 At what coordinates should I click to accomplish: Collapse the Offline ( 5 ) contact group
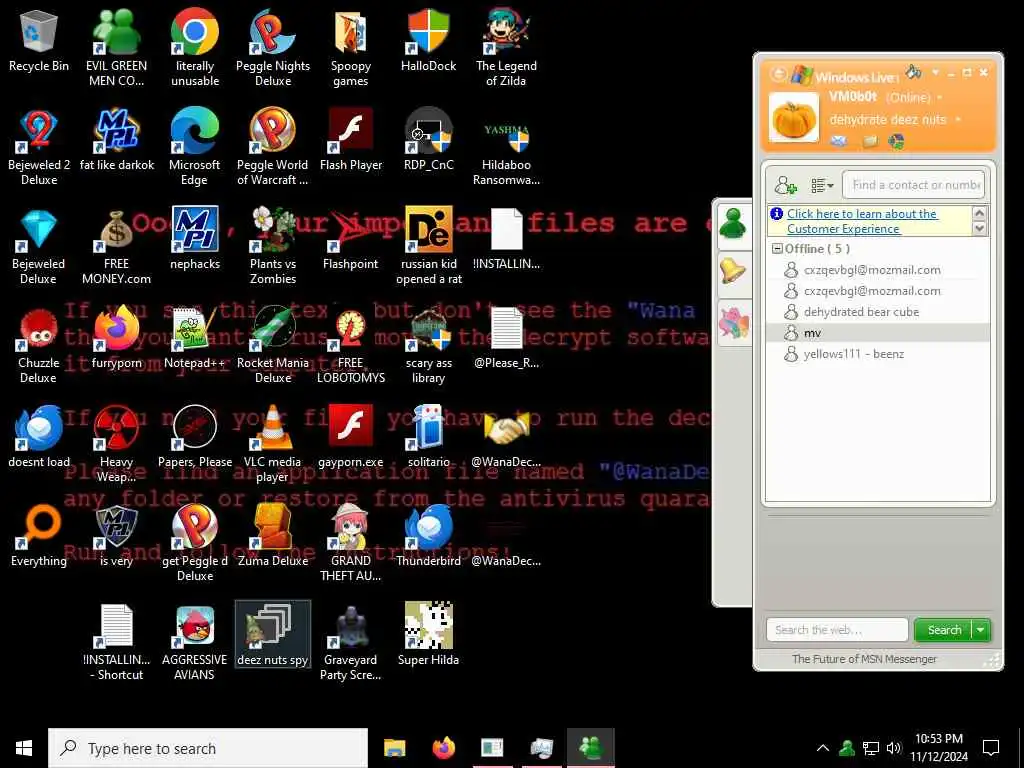[x=777, y=249]
